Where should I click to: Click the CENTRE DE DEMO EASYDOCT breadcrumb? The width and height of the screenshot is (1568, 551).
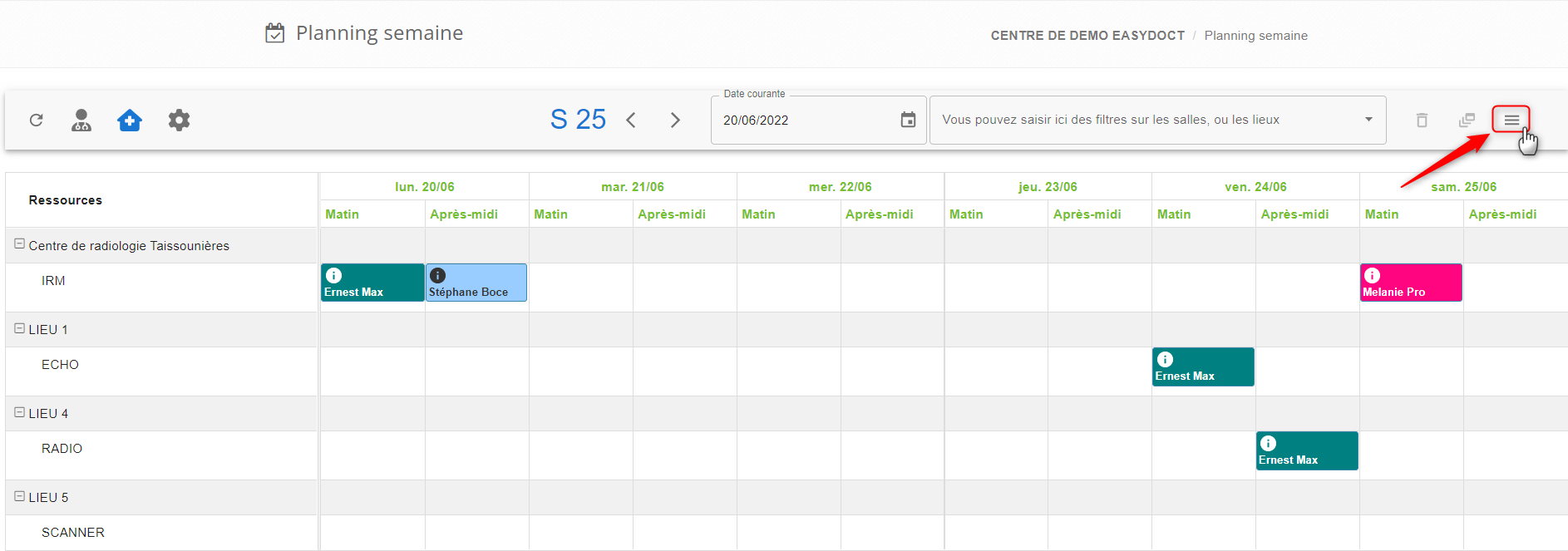(x=1087, y=36)
